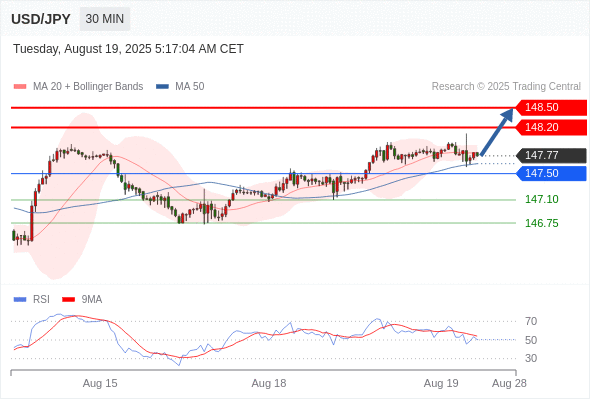Viewport: 590px width, 400px height.
Task: Click the Aug 19 date axis label
Action: (x=441, y=383)
